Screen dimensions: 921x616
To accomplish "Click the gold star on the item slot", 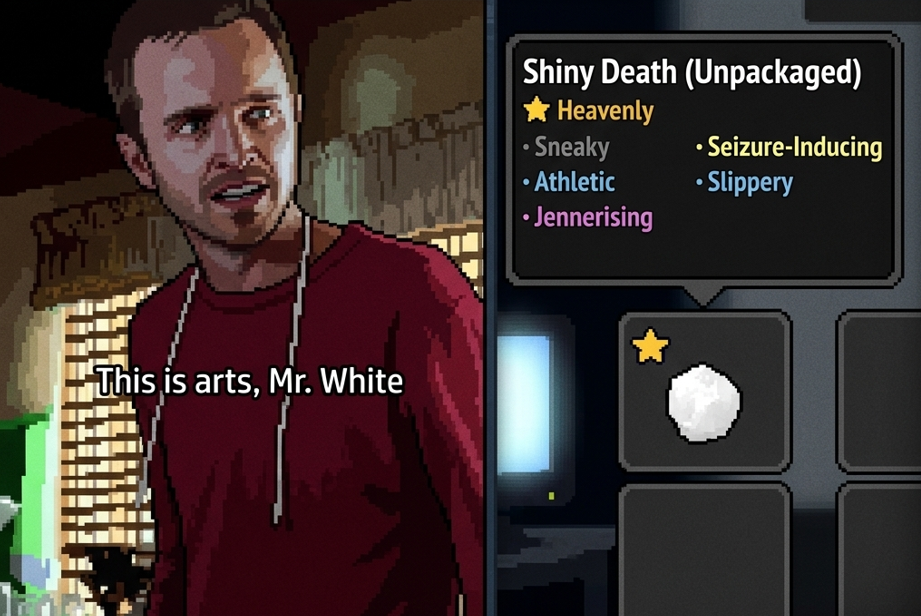I will (x=650, y=346).
